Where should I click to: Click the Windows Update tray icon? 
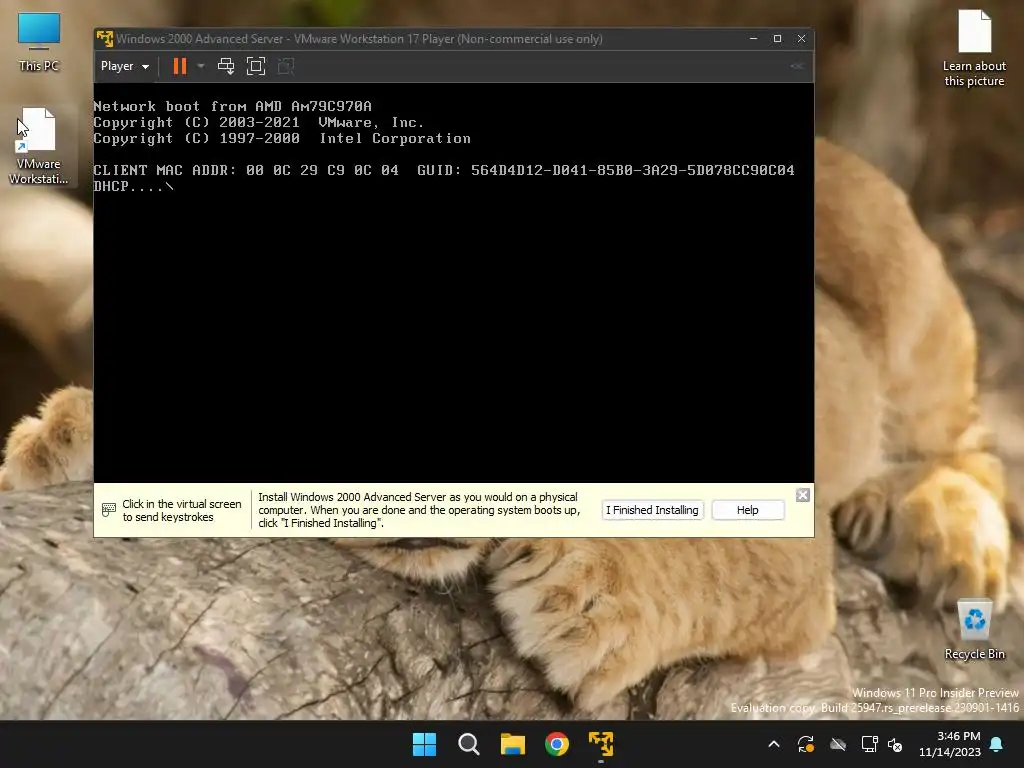tap(806, 744)
